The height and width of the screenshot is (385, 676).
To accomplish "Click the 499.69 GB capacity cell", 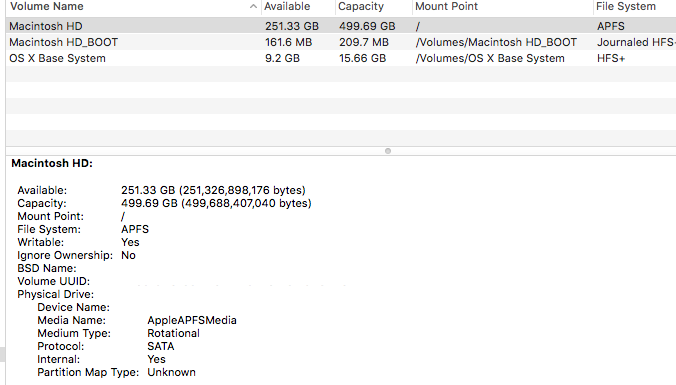I will tap(367, 26).
